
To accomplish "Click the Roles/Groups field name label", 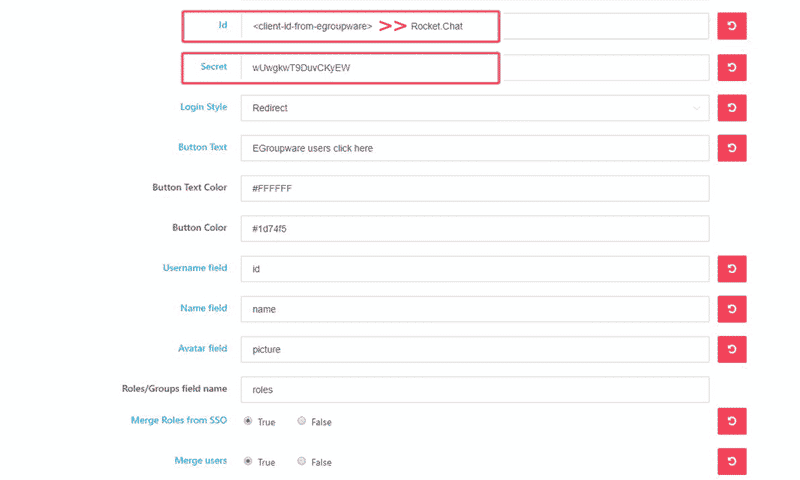I will [174, 389].
